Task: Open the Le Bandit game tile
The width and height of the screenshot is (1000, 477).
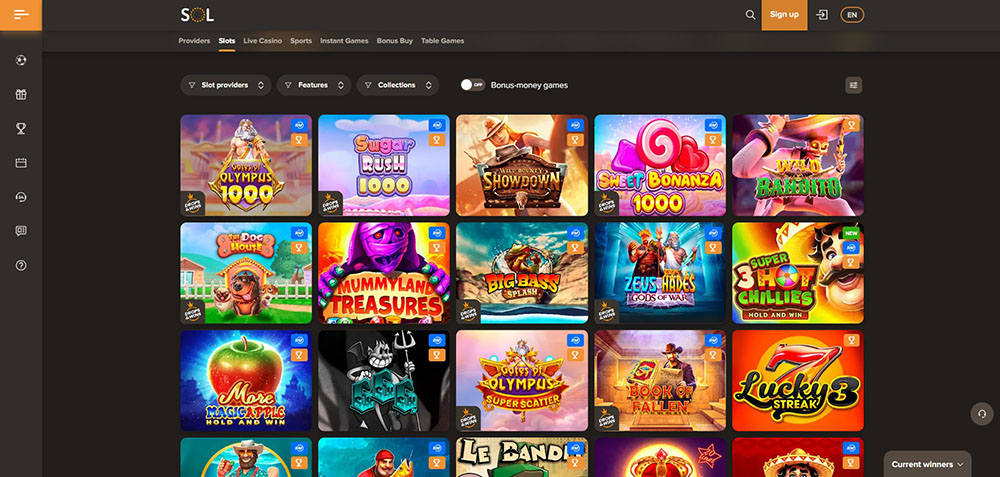Action: pos(522,457)
